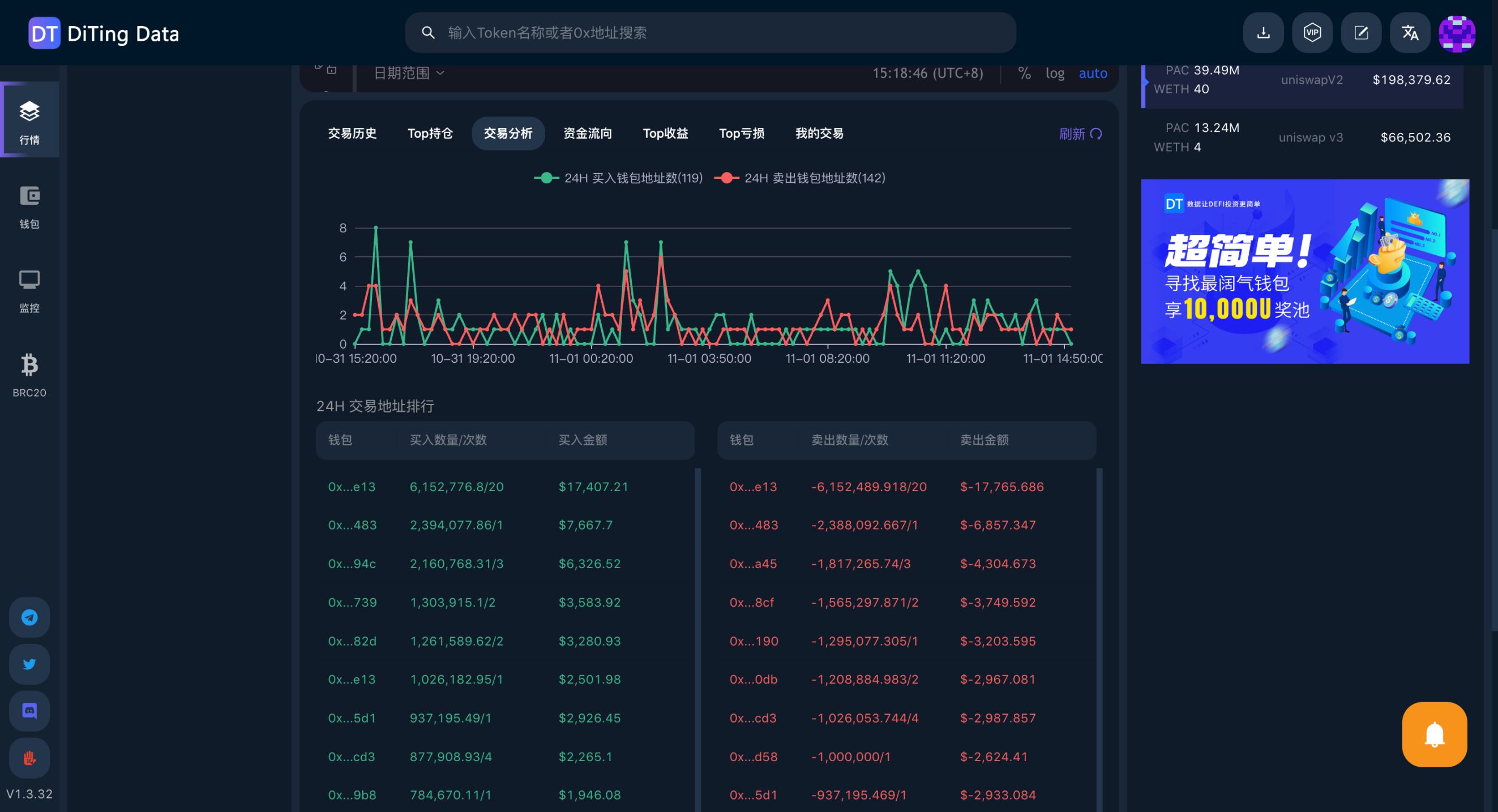Screen dimensions: 1498x812
Task: Switch to the 交易历史 tab
Action: click(x=352, y=133)
